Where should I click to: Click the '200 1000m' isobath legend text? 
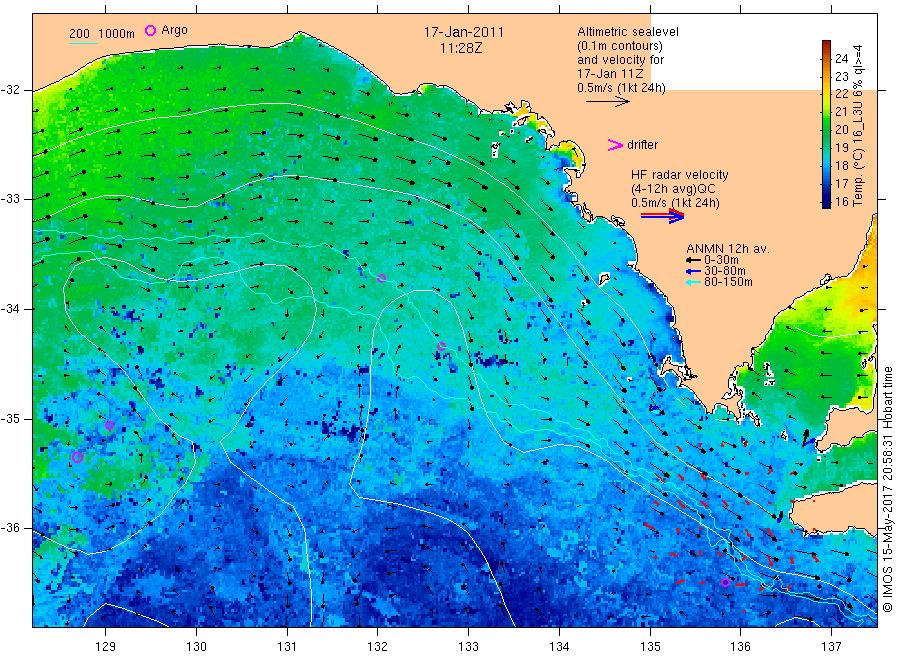pyautogui.click(x=102, y=33)
